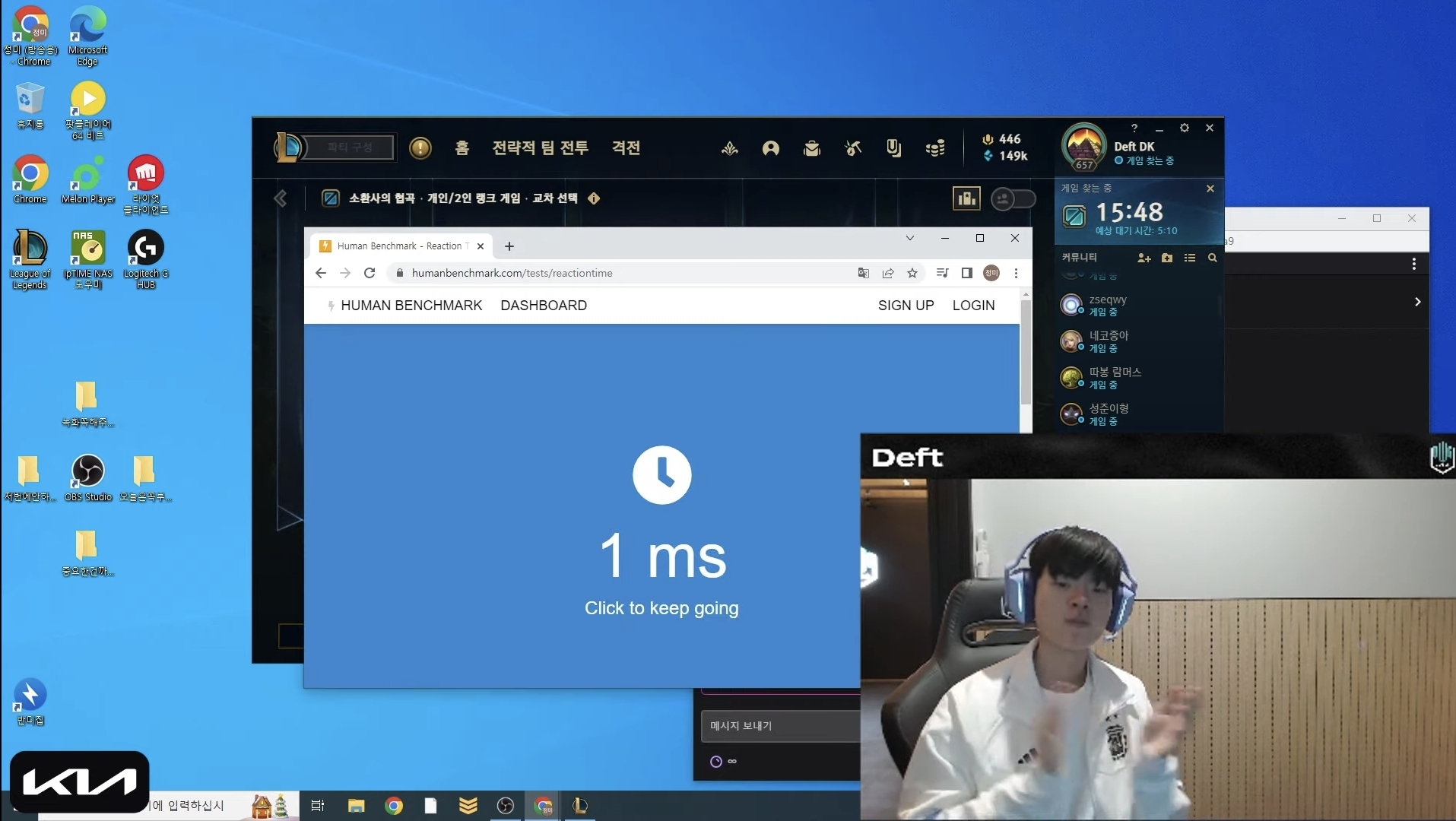Select friend 따봉 람머스 in the friends list
Image resolution: width=1456 pixels, height=821 pixels.
click(x=1138, y=379)
